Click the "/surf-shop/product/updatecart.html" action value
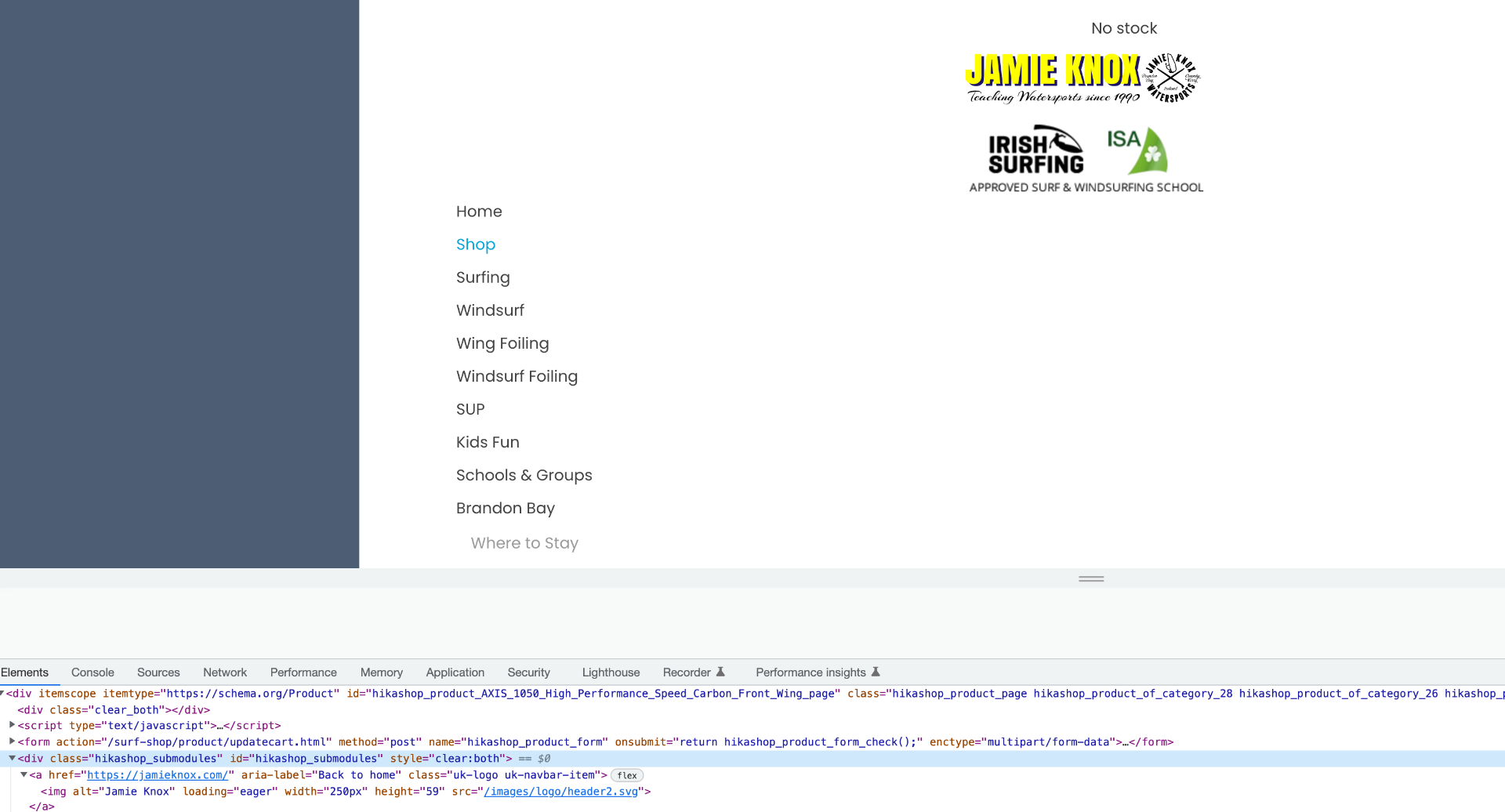Image resolution: width=1505 pixels, height=812 pixels. pos(216,742)
